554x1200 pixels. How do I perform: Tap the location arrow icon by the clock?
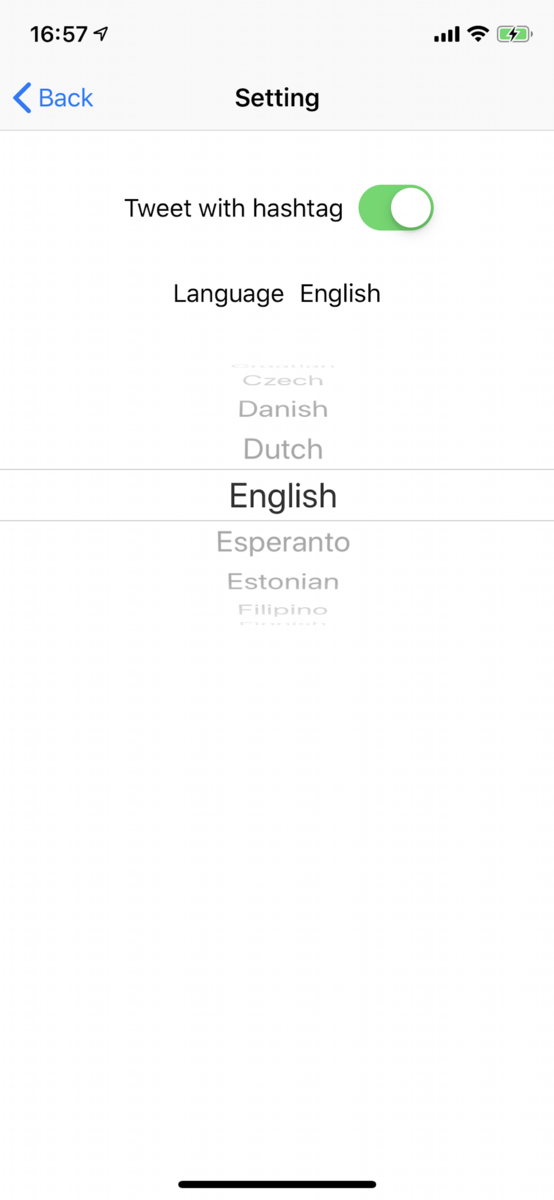pyautogui.click(x=101, y=34)
